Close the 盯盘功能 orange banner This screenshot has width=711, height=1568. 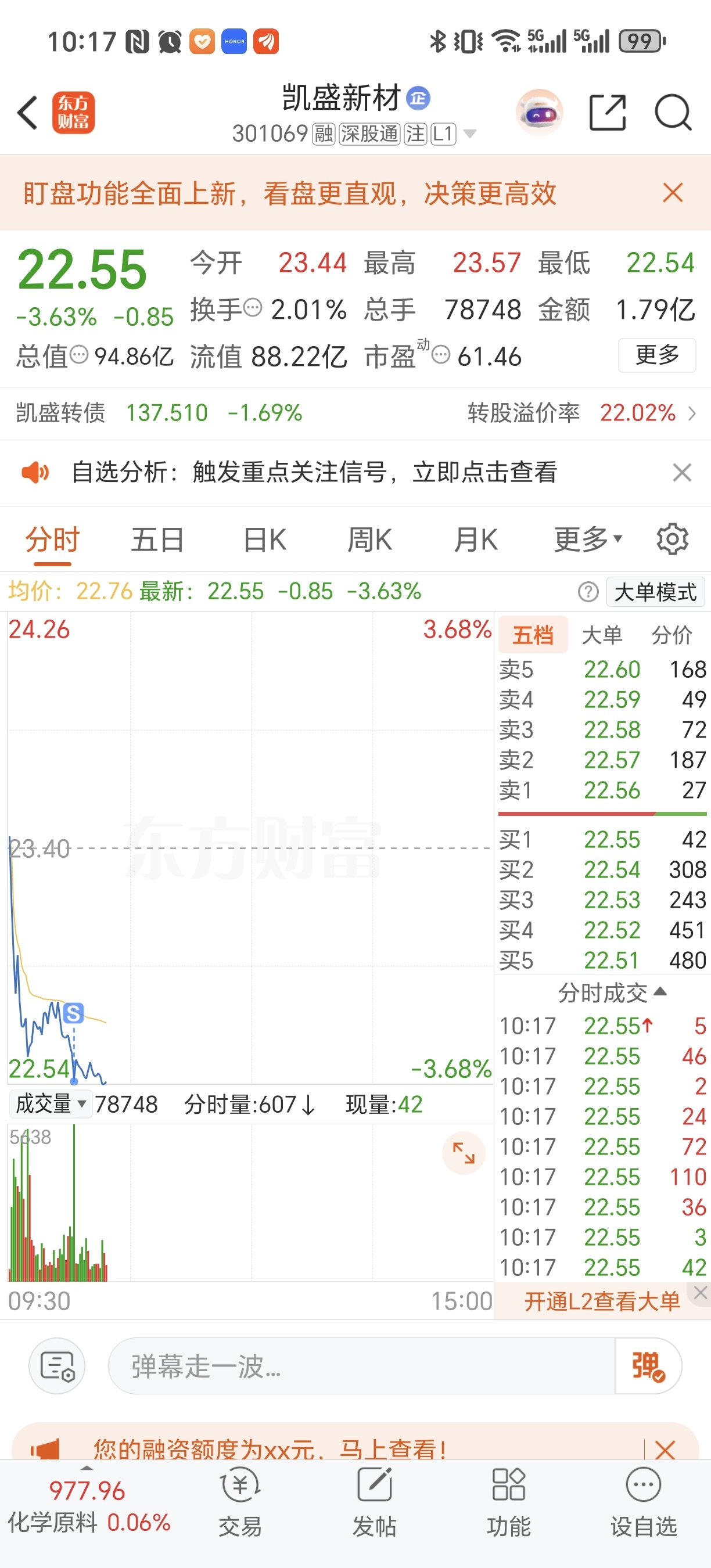pos(673,193)
